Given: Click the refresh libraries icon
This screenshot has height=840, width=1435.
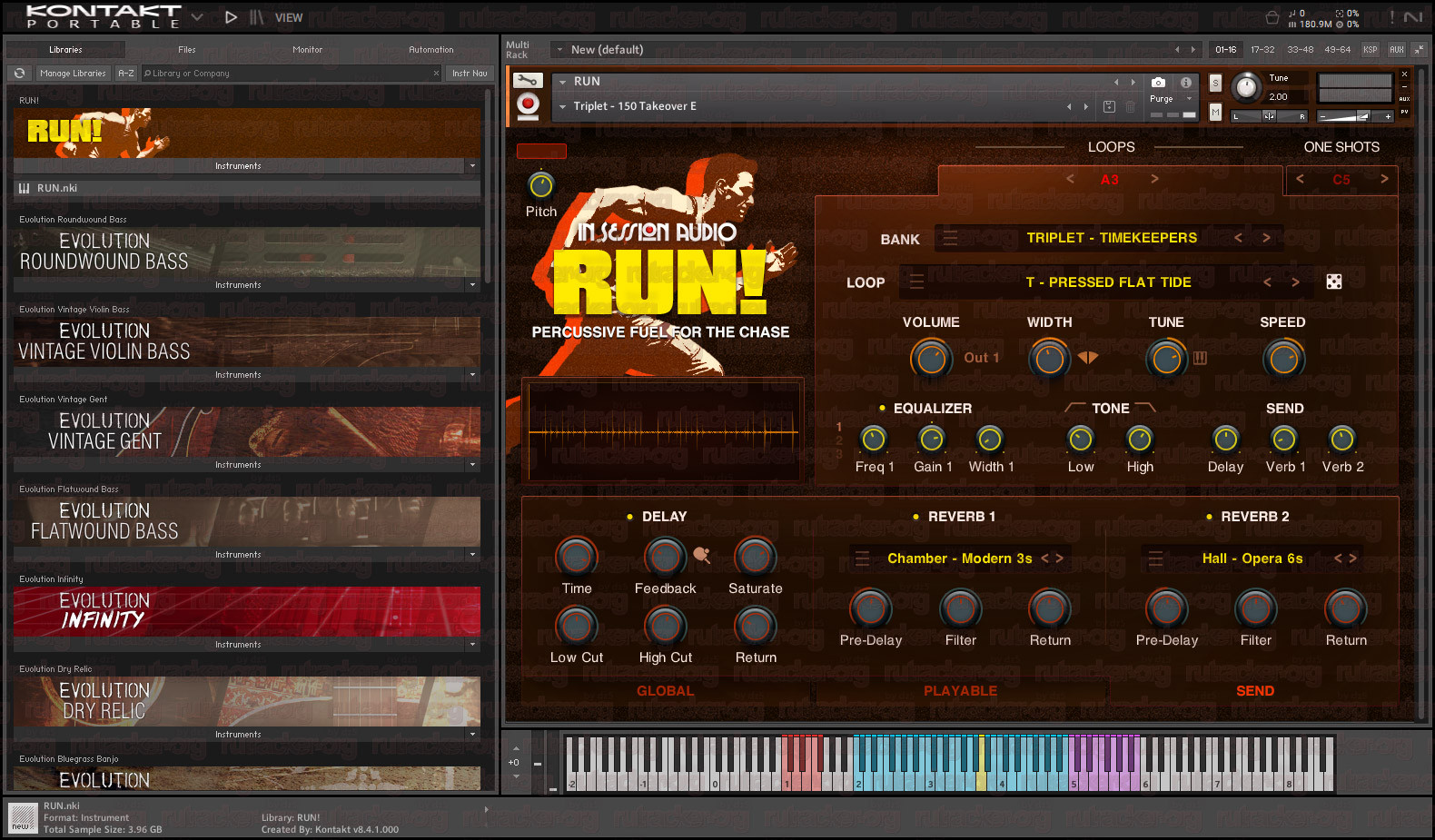Looking at the screenshot, I should coord(19,73).
